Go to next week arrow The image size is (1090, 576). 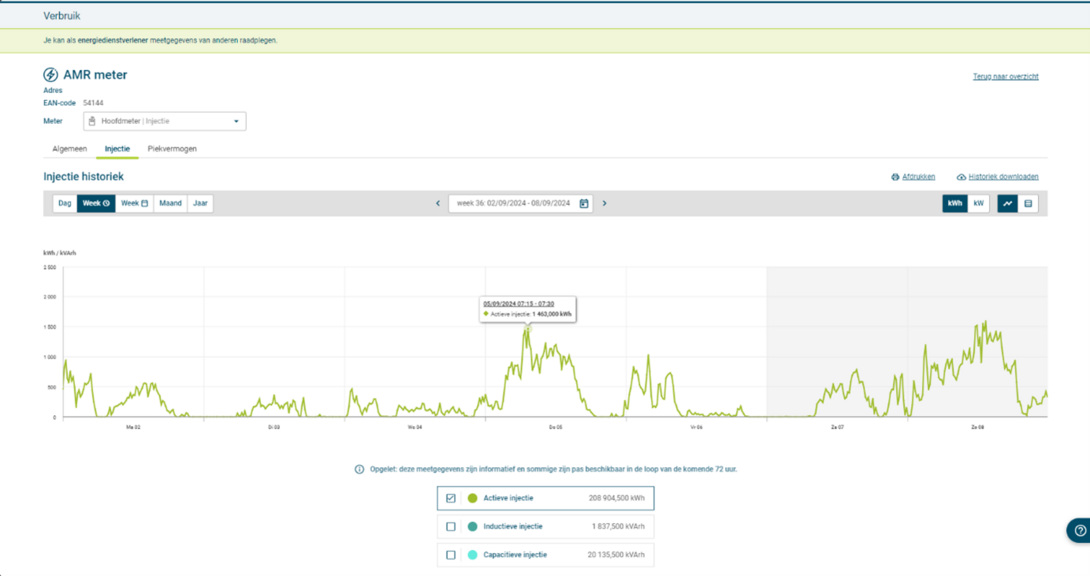604,203
